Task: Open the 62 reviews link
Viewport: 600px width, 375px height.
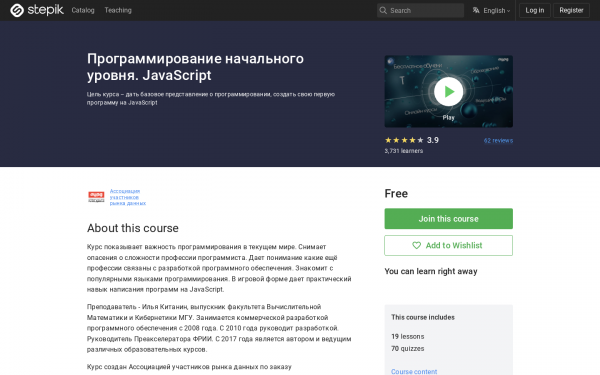Action: [498, 140]
